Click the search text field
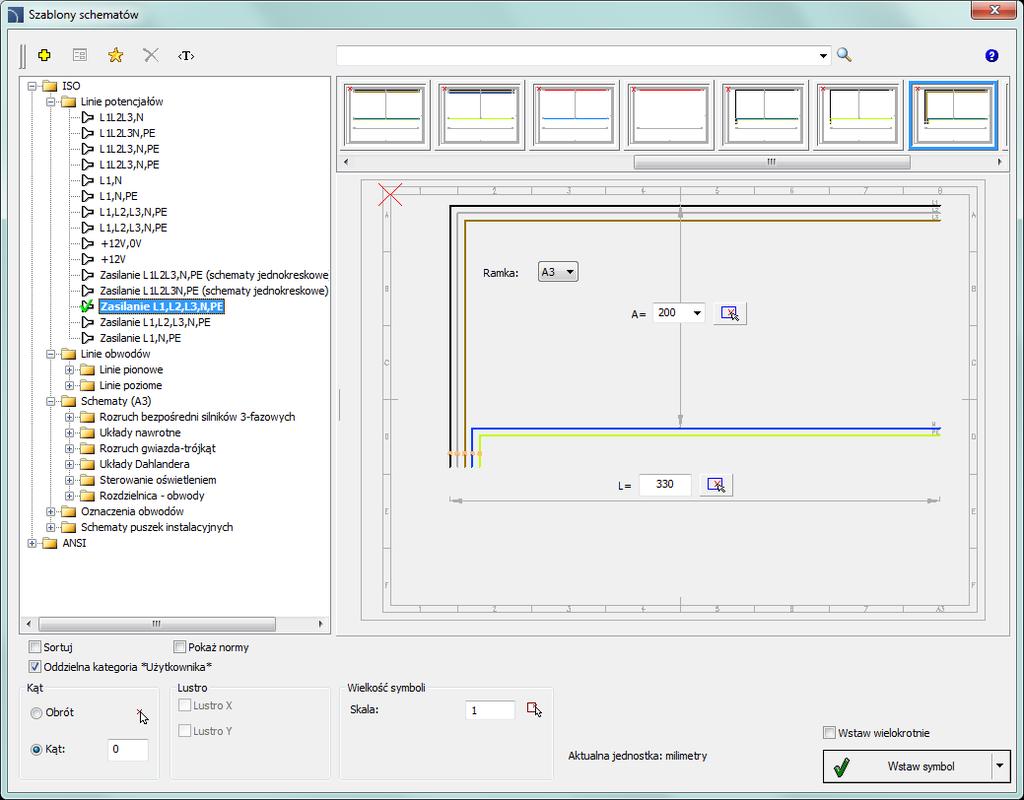Viewport: 1024px width, 800px height. point(576,56)
